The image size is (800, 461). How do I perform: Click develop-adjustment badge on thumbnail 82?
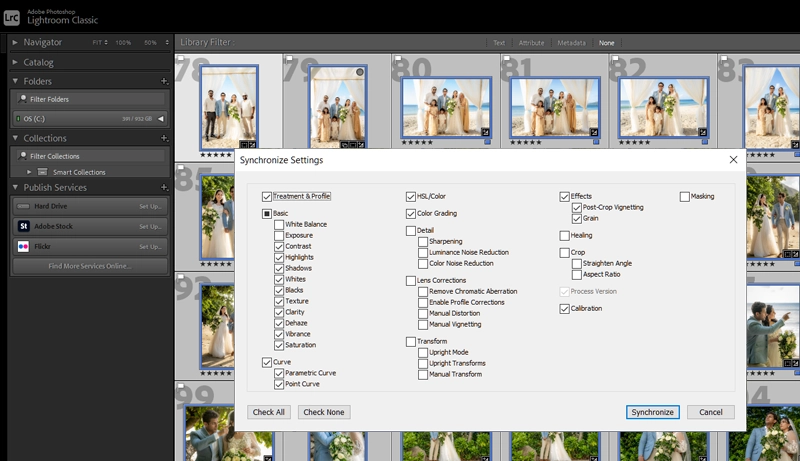(x=703, y=132)
